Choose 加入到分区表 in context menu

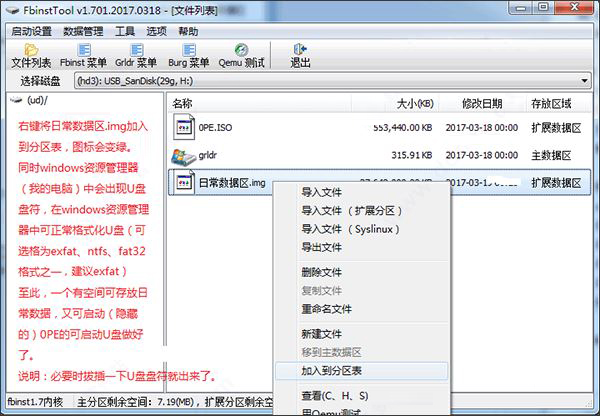(362, 370)
